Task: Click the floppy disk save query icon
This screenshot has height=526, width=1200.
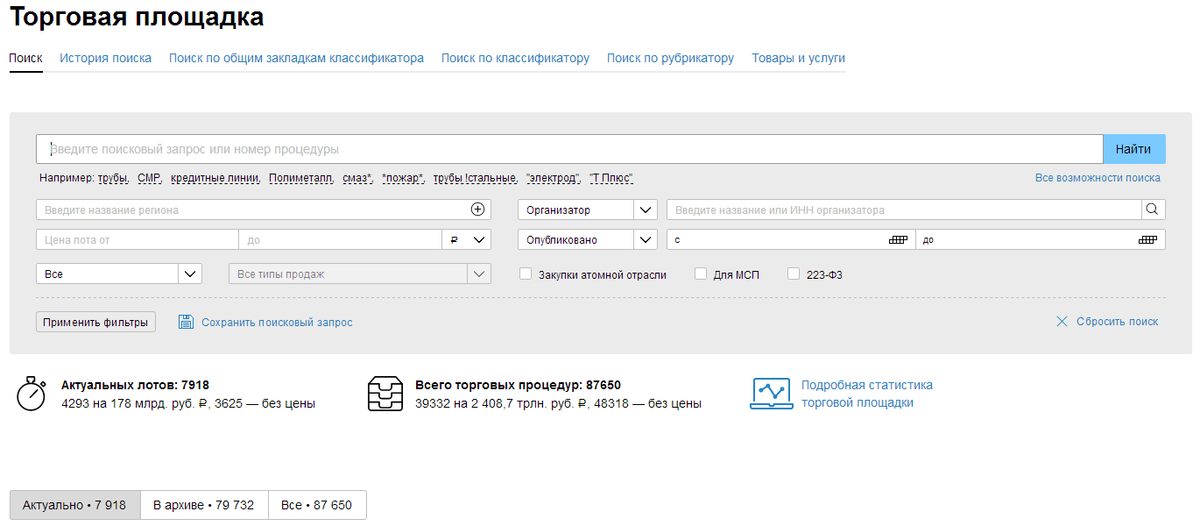Action: coord(185,322)
